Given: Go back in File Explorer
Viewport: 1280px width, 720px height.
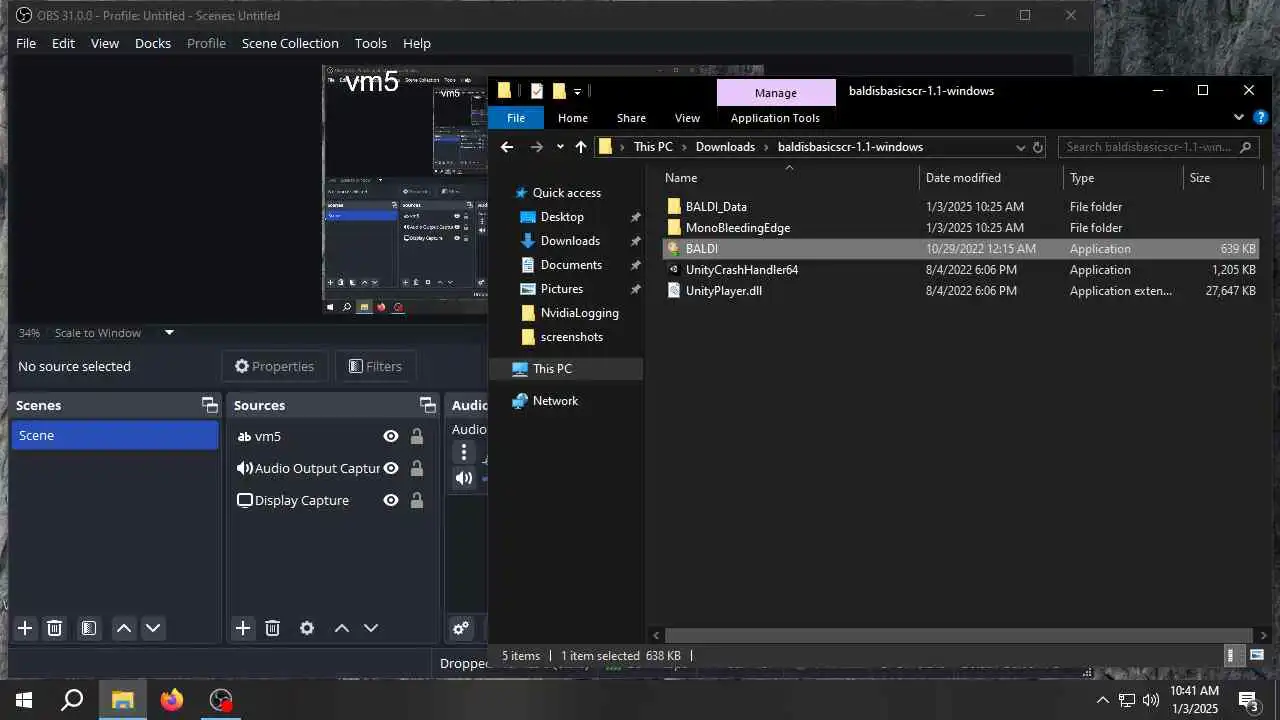Looking at the screenshot, I should (507, 147).
